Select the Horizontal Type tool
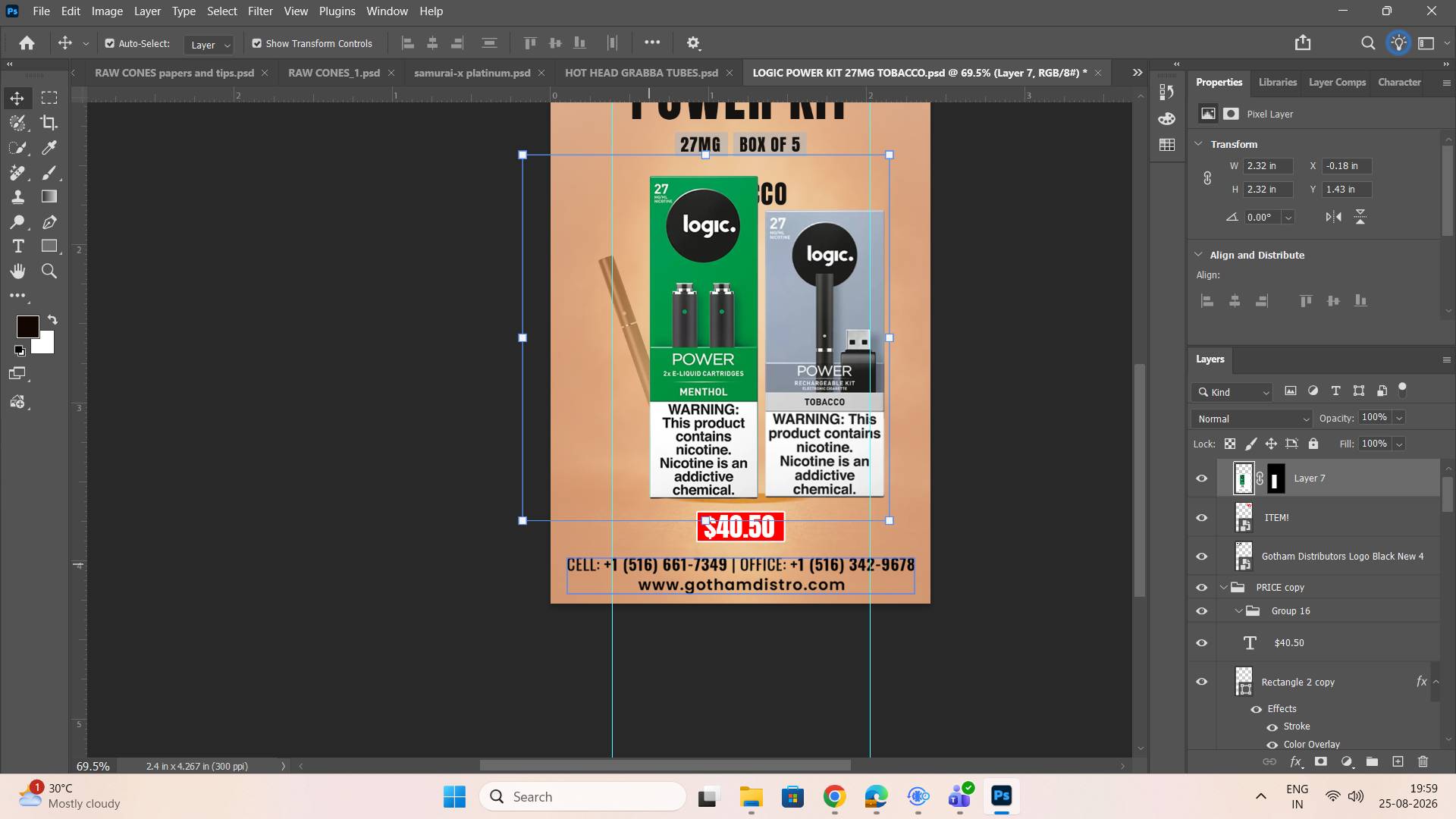The width and height of the screenshot is (1456, 819). (18, 246)
